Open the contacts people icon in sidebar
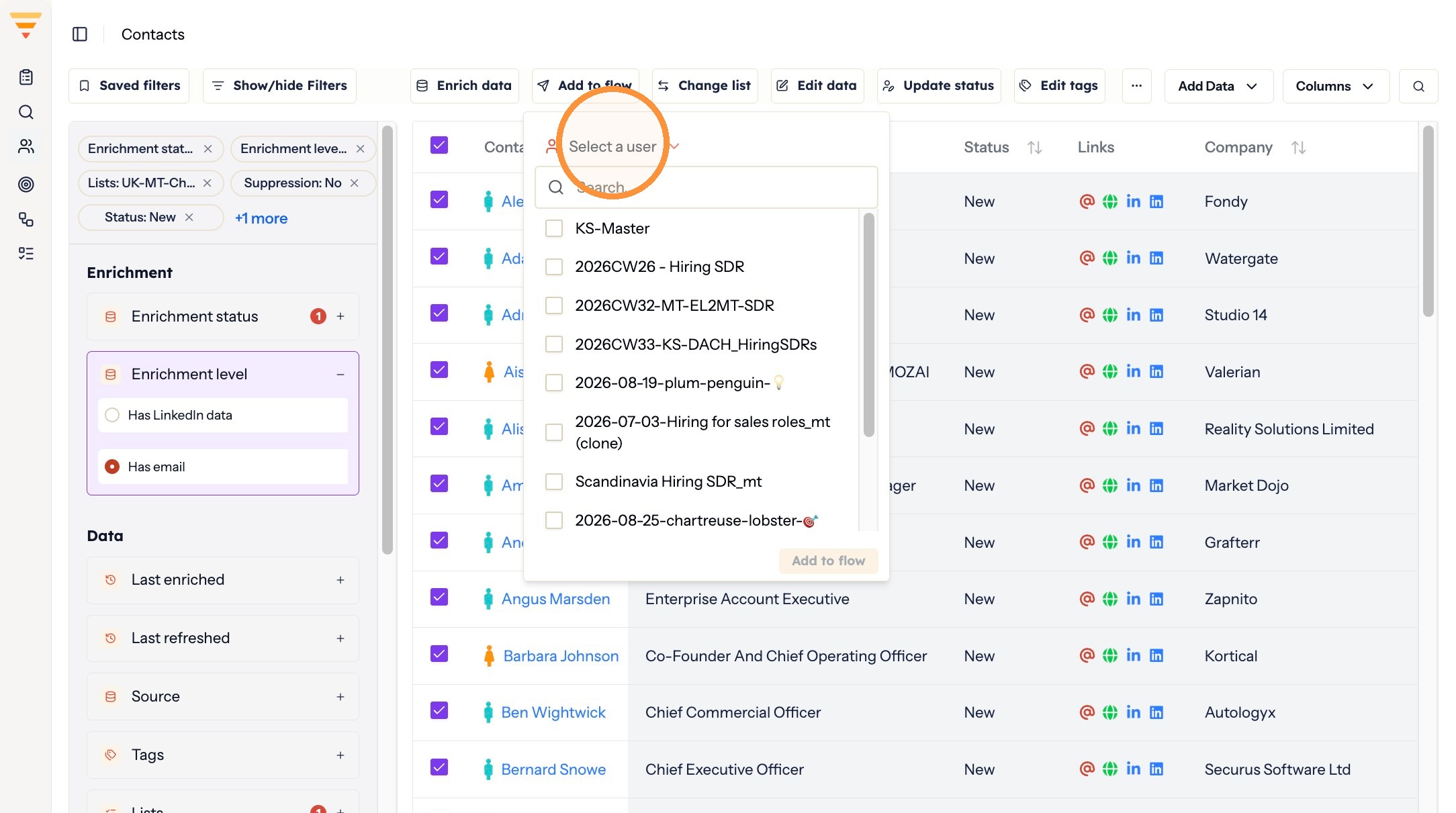 26,146
